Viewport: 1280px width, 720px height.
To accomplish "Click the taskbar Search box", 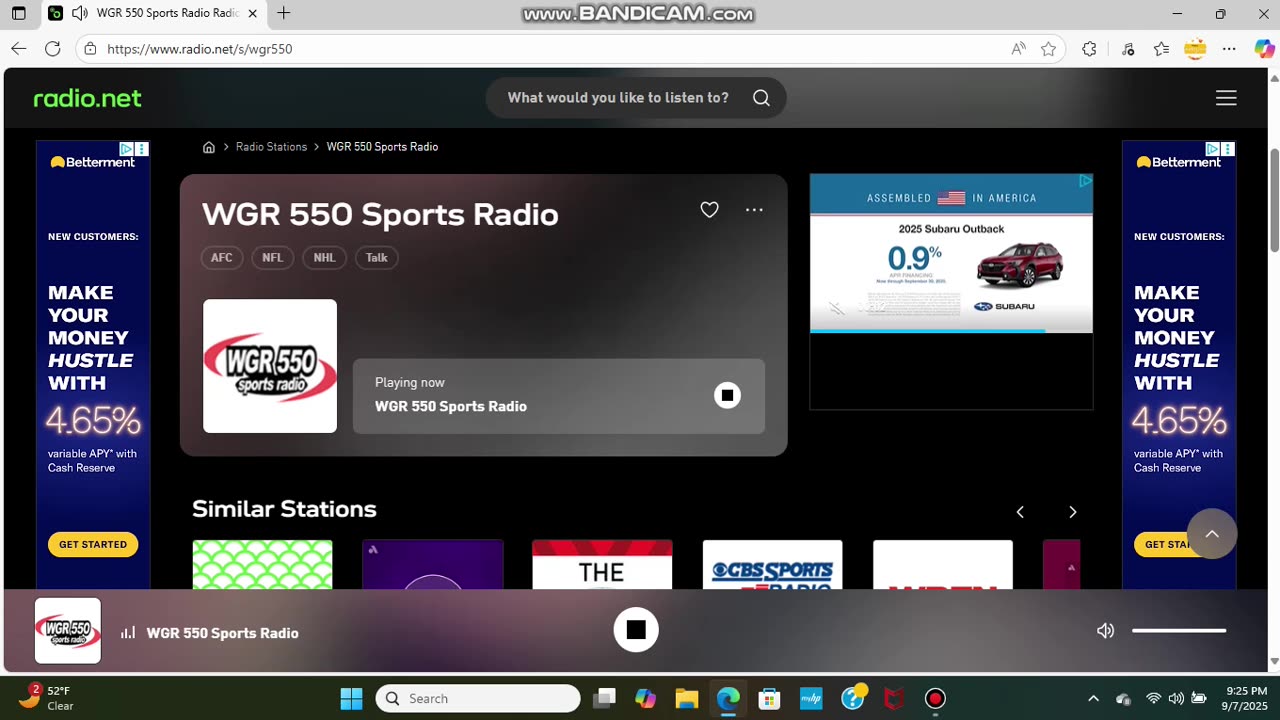I will pos(478,698).
